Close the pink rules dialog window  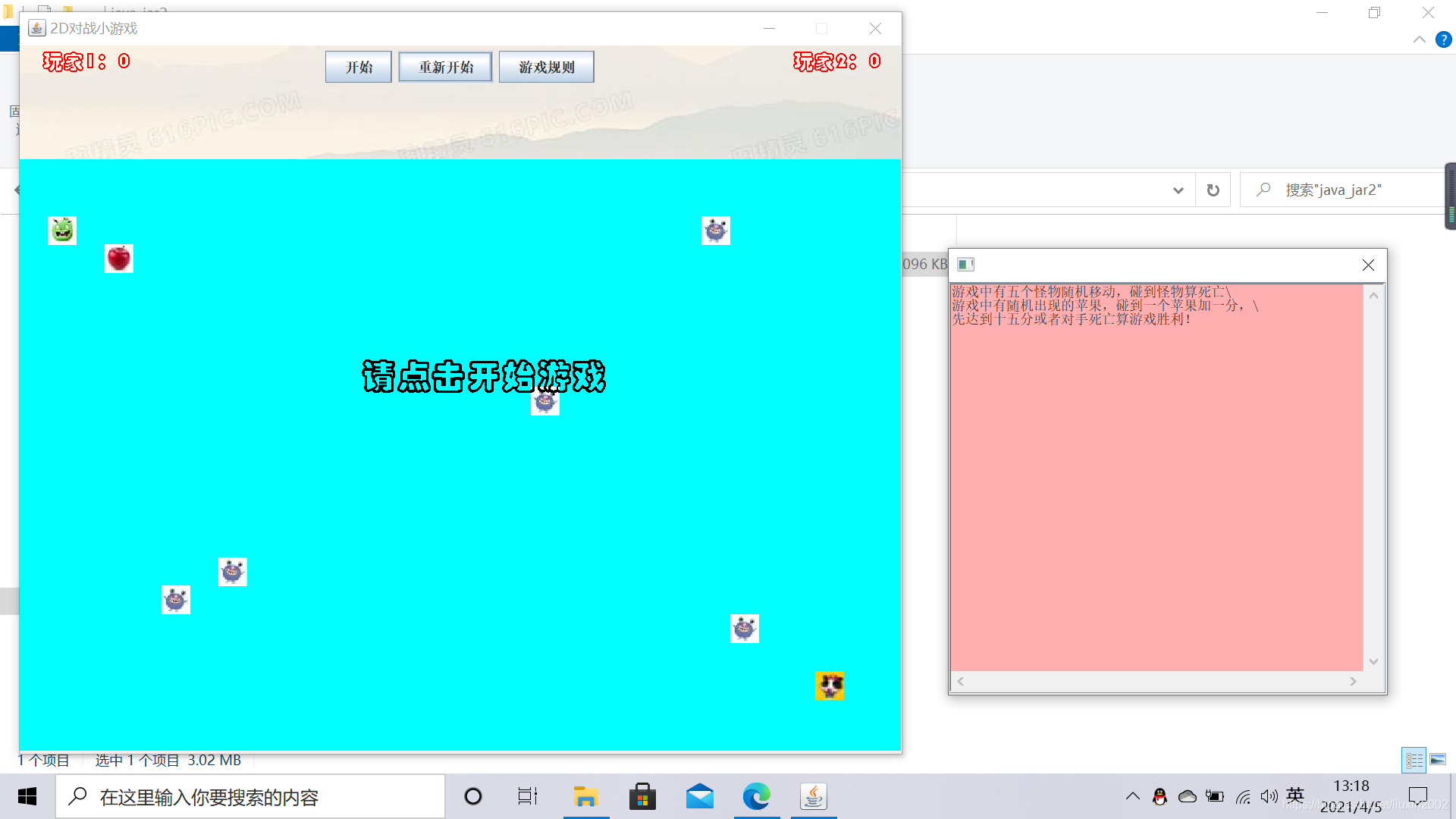(x=1368, y=265)
